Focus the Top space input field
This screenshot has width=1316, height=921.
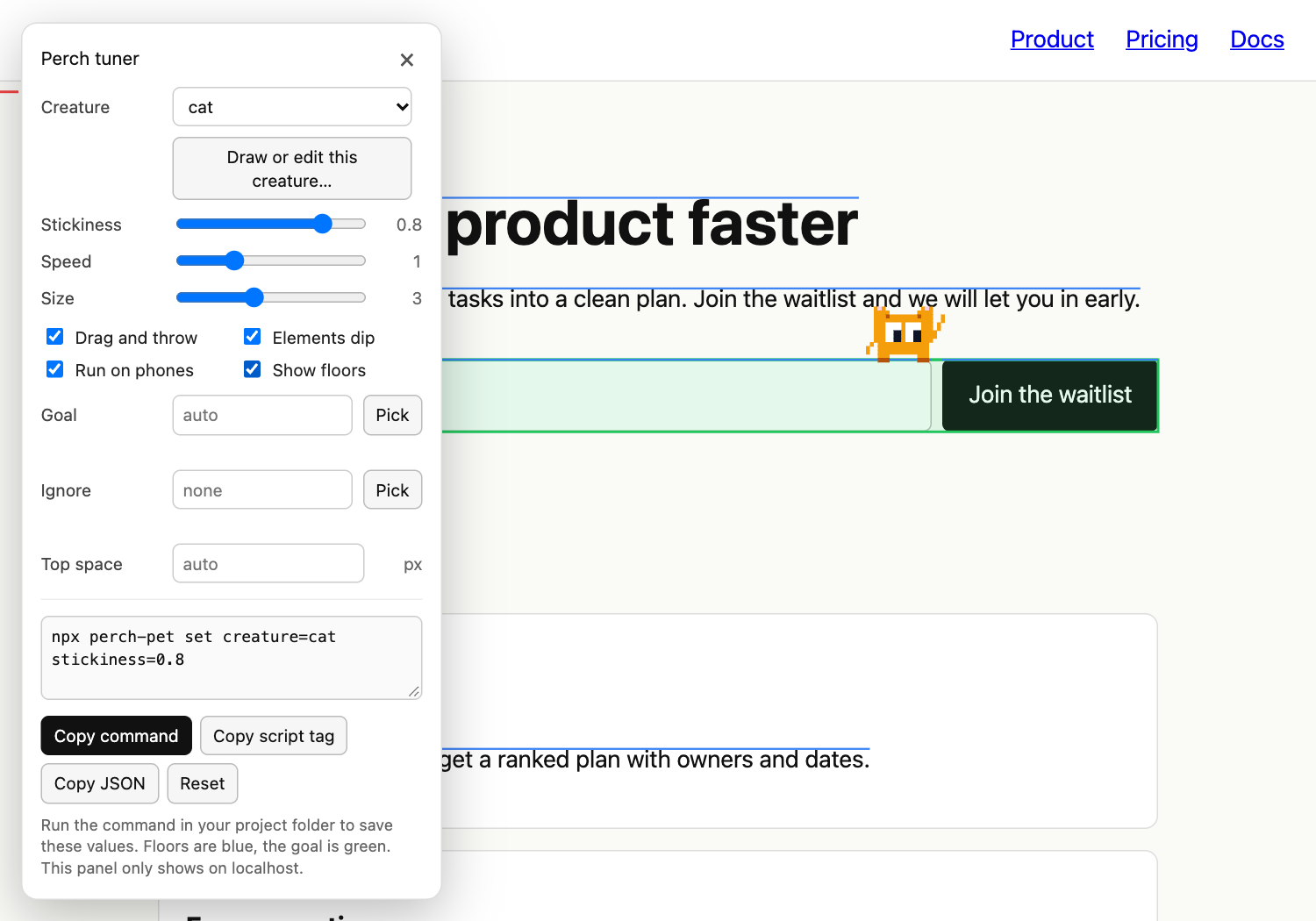(268, 564)
